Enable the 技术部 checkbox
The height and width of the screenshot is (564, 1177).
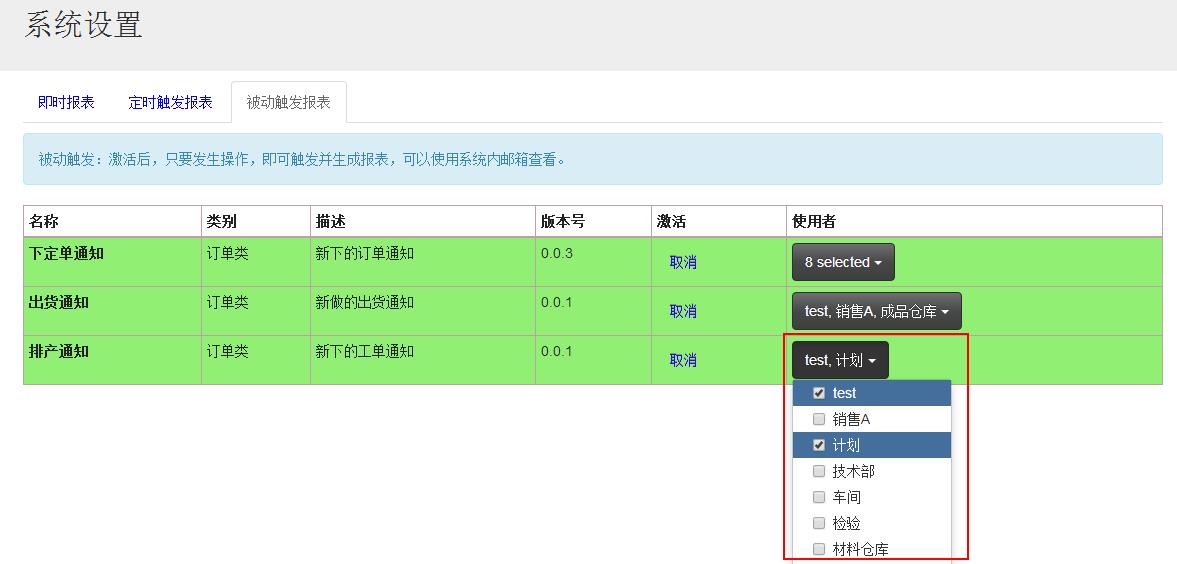point(819,471)
